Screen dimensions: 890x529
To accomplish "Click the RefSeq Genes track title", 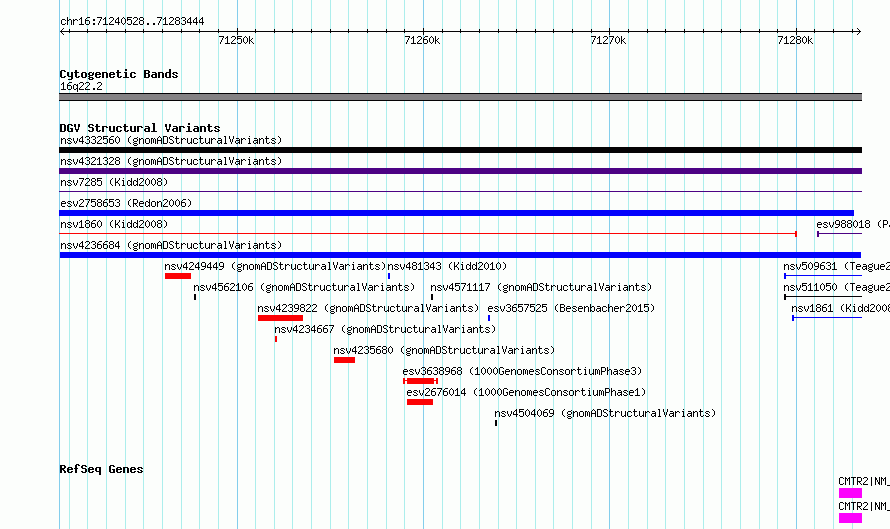I will point(101,469).
